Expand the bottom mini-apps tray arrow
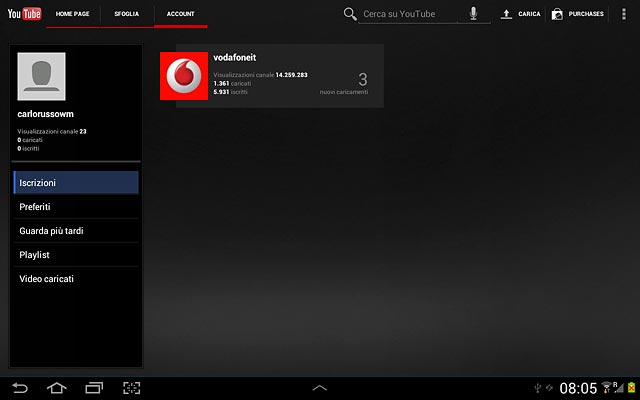640x400 pixels. tap(320, 388)
